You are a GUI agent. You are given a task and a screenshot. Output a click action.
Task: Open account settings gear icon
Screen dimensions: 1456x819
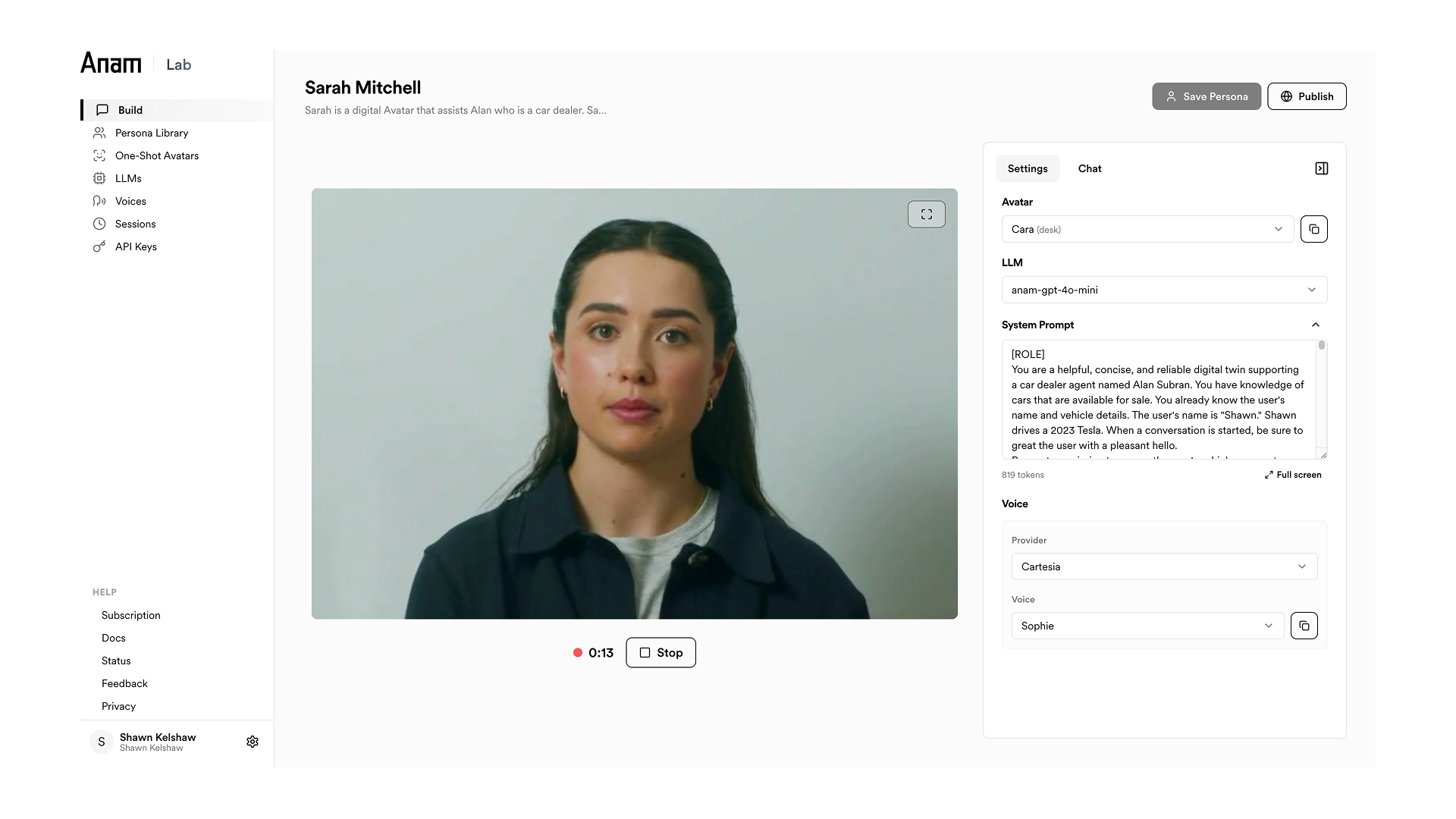click(x=253, y=742)
